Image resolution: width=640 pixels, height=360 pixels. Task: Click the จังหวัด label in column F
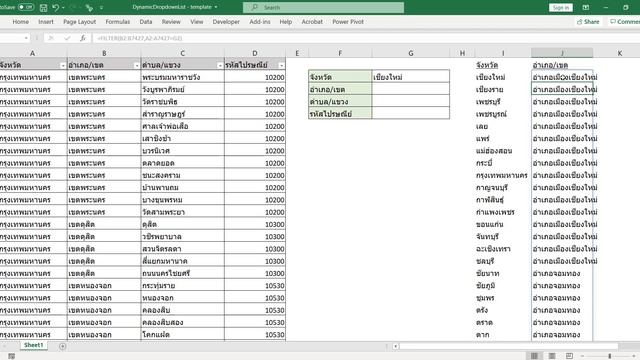(340, 77)
